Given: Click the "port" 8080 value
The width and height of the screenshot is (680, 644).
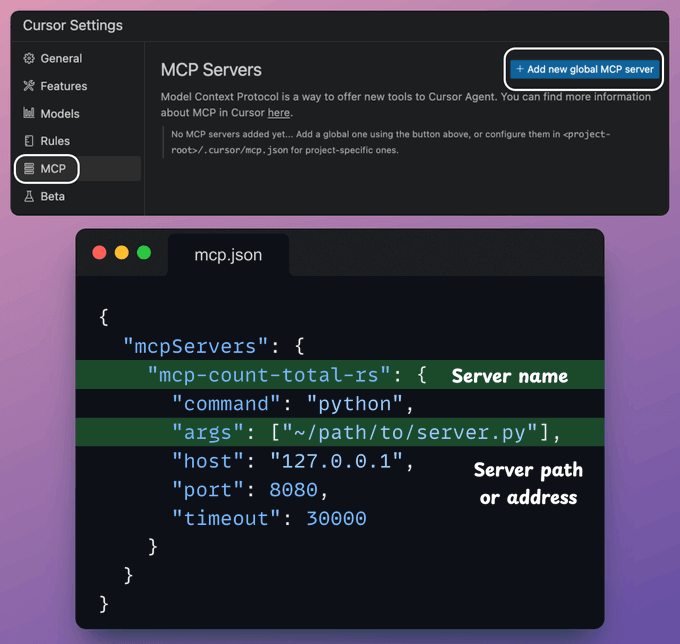Looking at the screenshot, I should [296, 490].
